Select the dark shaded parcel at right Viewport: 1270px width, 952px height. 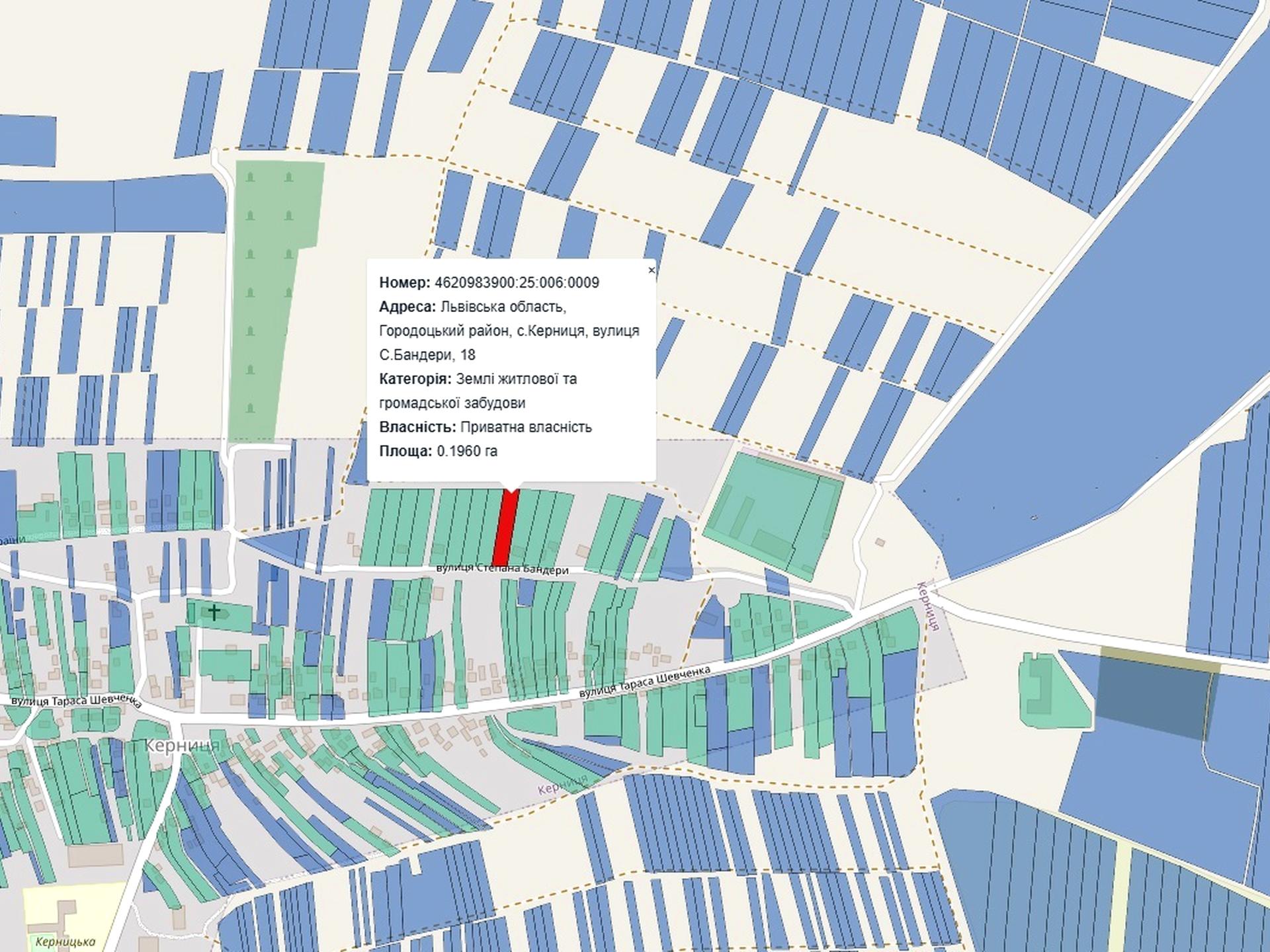1151,697
